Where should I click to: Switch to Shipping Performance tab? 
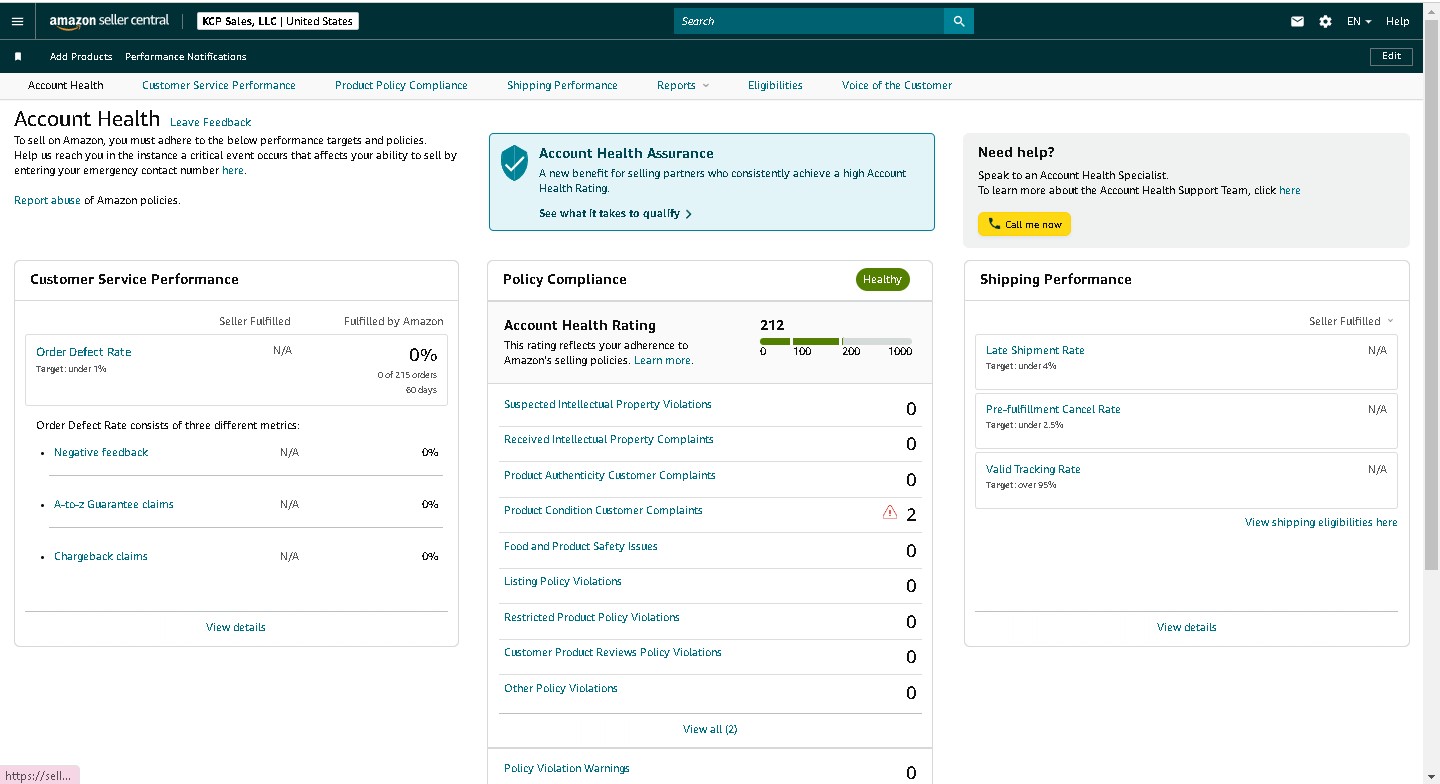[x=562, y=86]
